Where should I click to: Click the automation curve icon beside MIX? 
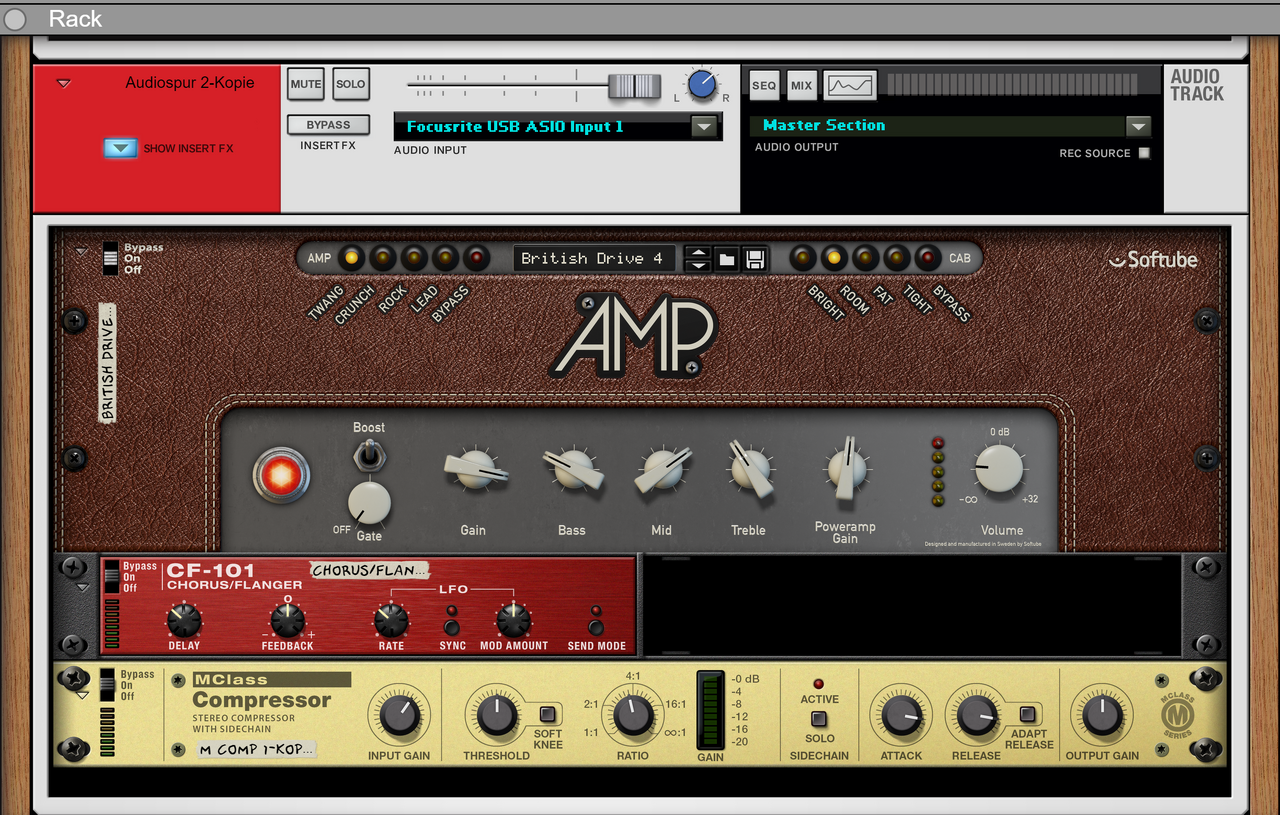click(x=850, y=85)
